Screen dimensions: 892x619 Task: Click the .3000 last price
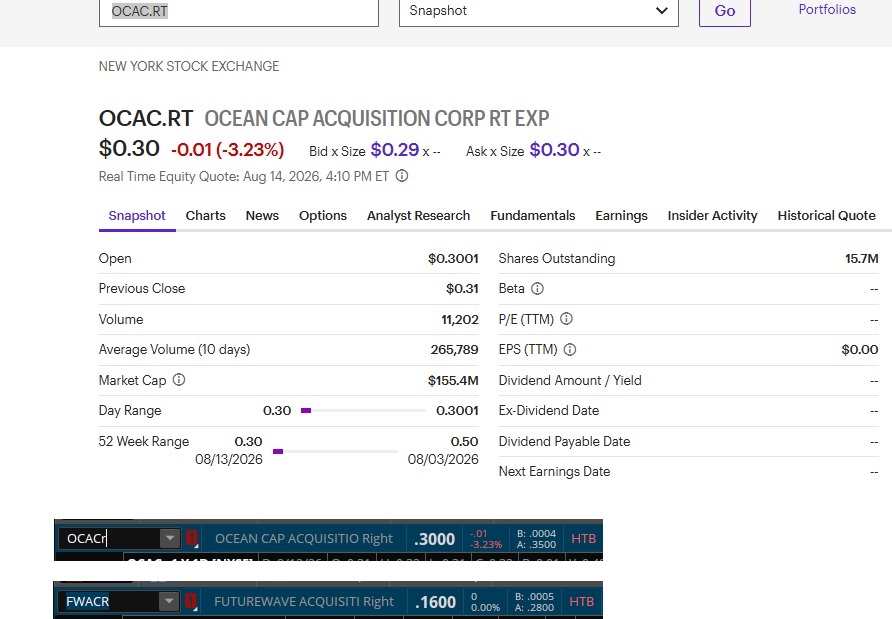435,539
